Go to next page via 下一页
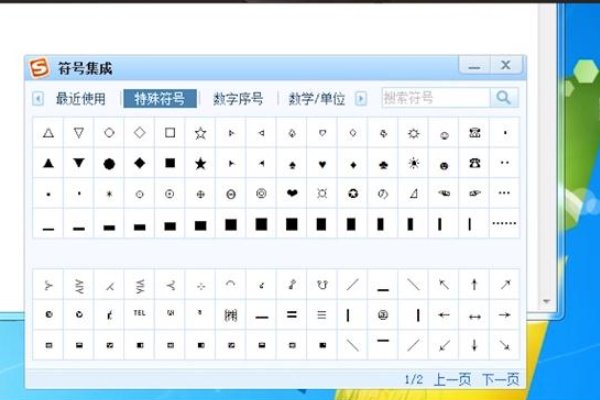 tap(501, 379)
